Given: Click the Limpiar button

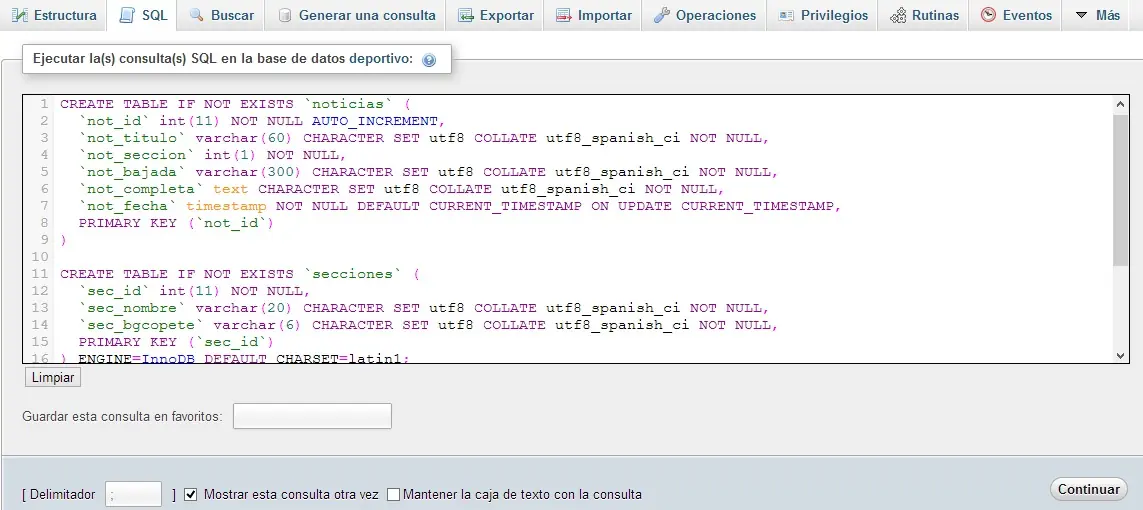Looking at the screenshot, I should [52, 377].
